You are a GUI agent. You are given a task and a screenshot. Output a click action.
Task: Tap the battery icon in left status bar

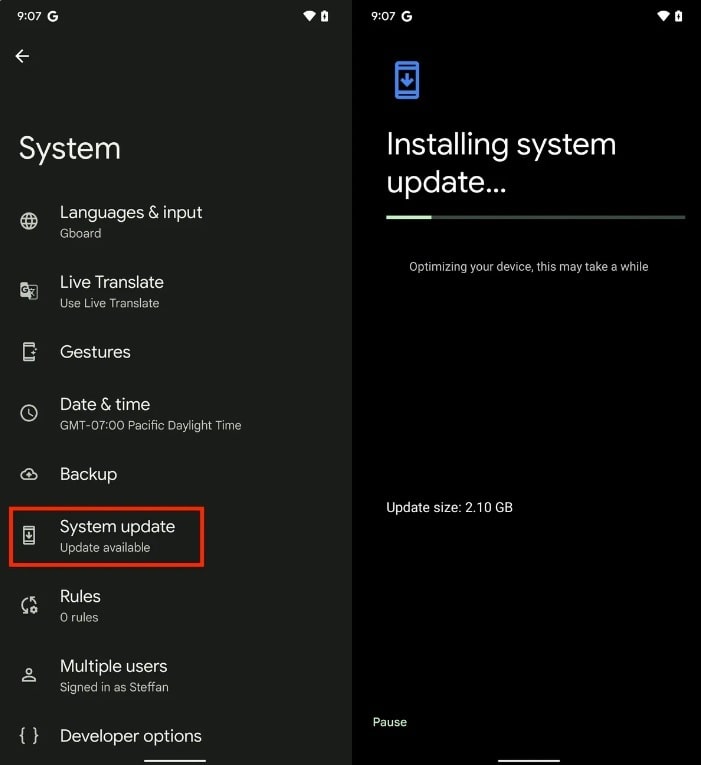click(x=324, y=16)
